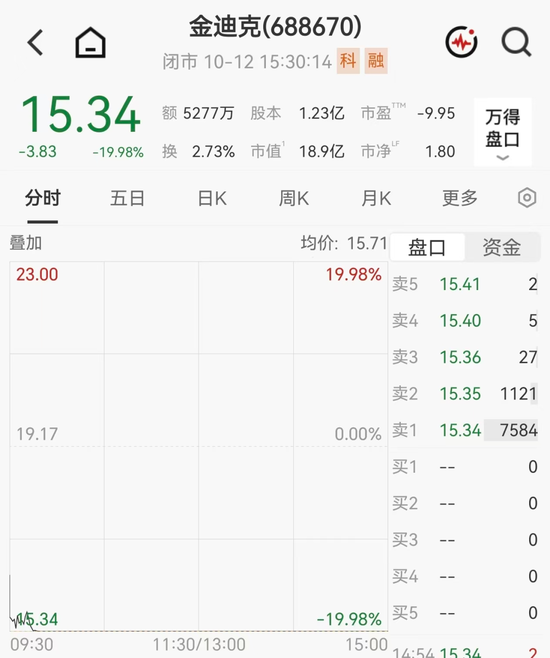Select the 买1 order row
550x658 pixels.
465,467
